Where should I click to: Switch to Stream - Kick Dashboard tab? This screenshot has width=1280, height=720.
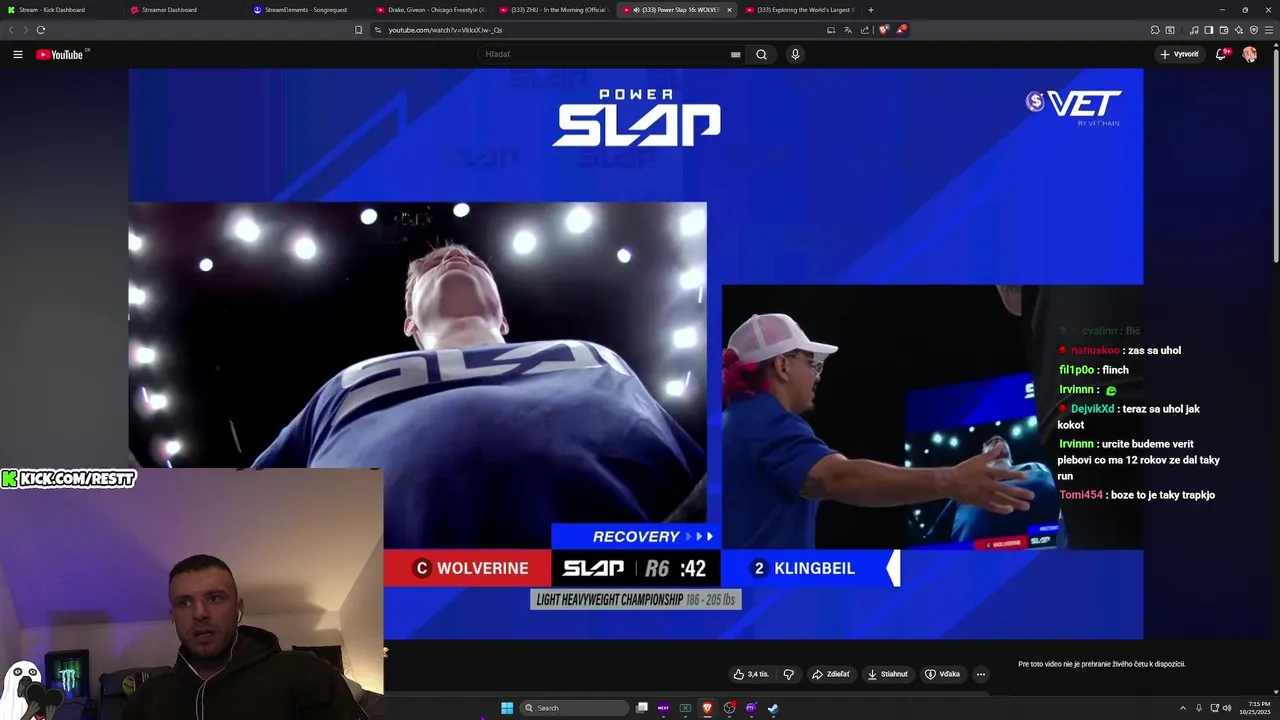[x=60, y=10]
